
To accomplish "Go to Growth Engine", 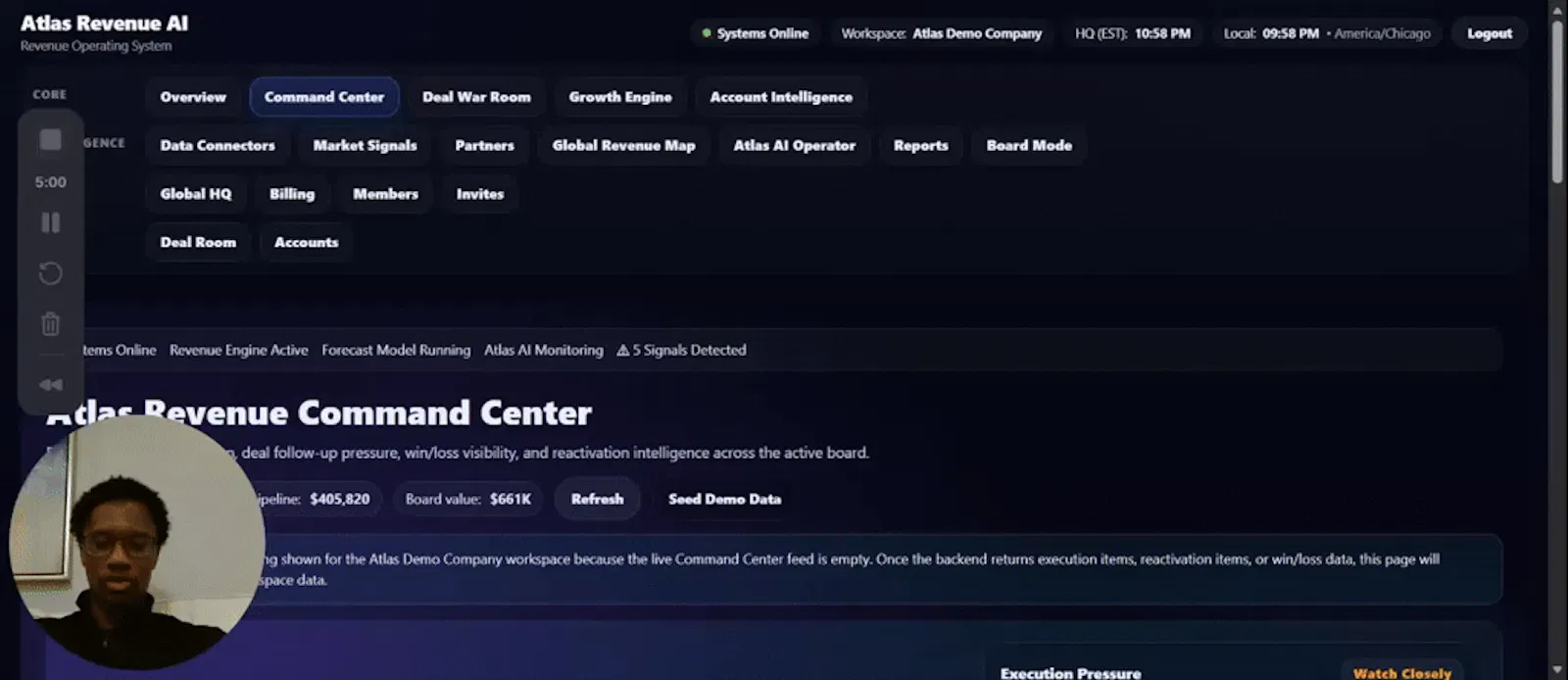I will (620, 97).
